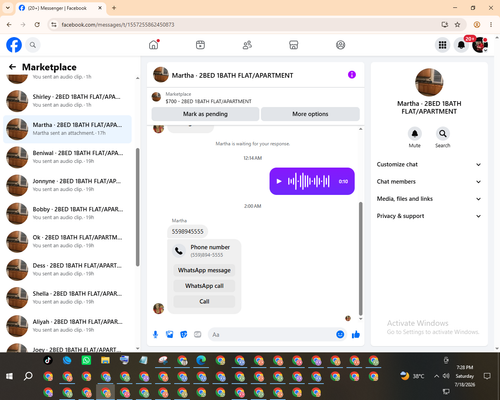Image resolution: width=500 pixels, height=400 pixels.
Task: Choose a sticker icon
Action: pos(184,334)
